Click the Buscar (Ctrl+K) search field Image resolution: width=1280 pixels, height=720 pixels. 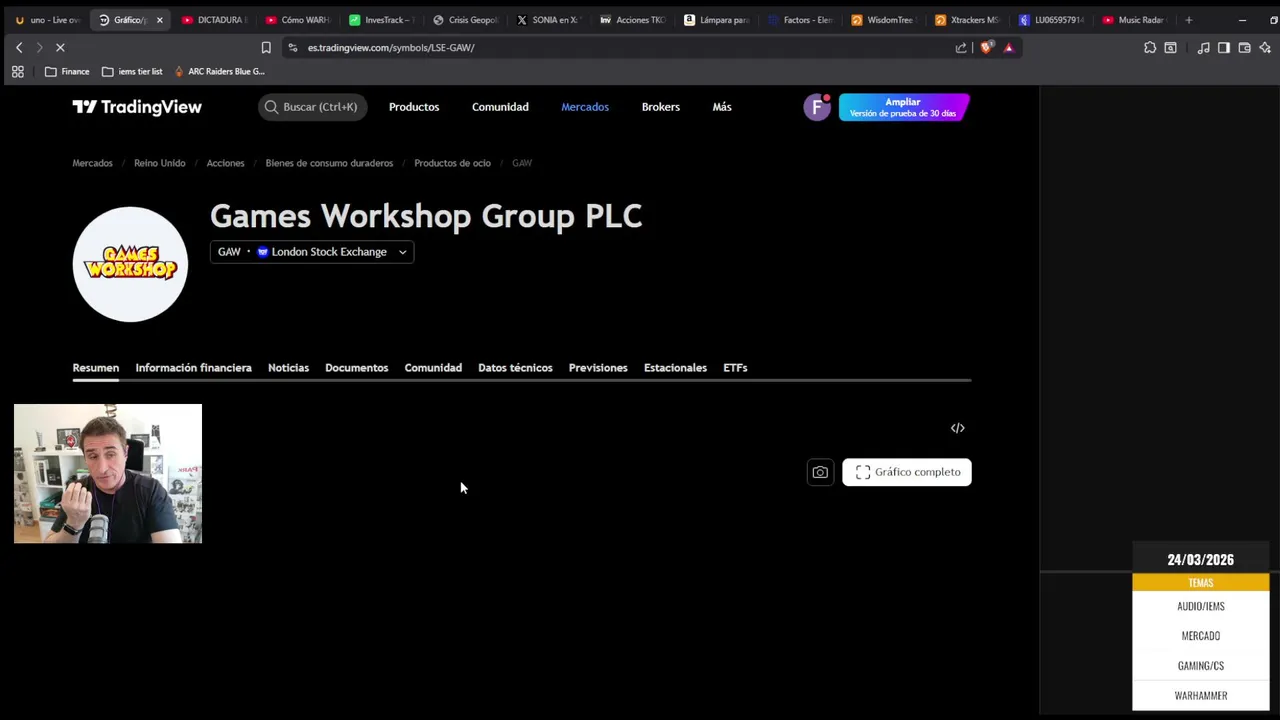pos(313,107)
